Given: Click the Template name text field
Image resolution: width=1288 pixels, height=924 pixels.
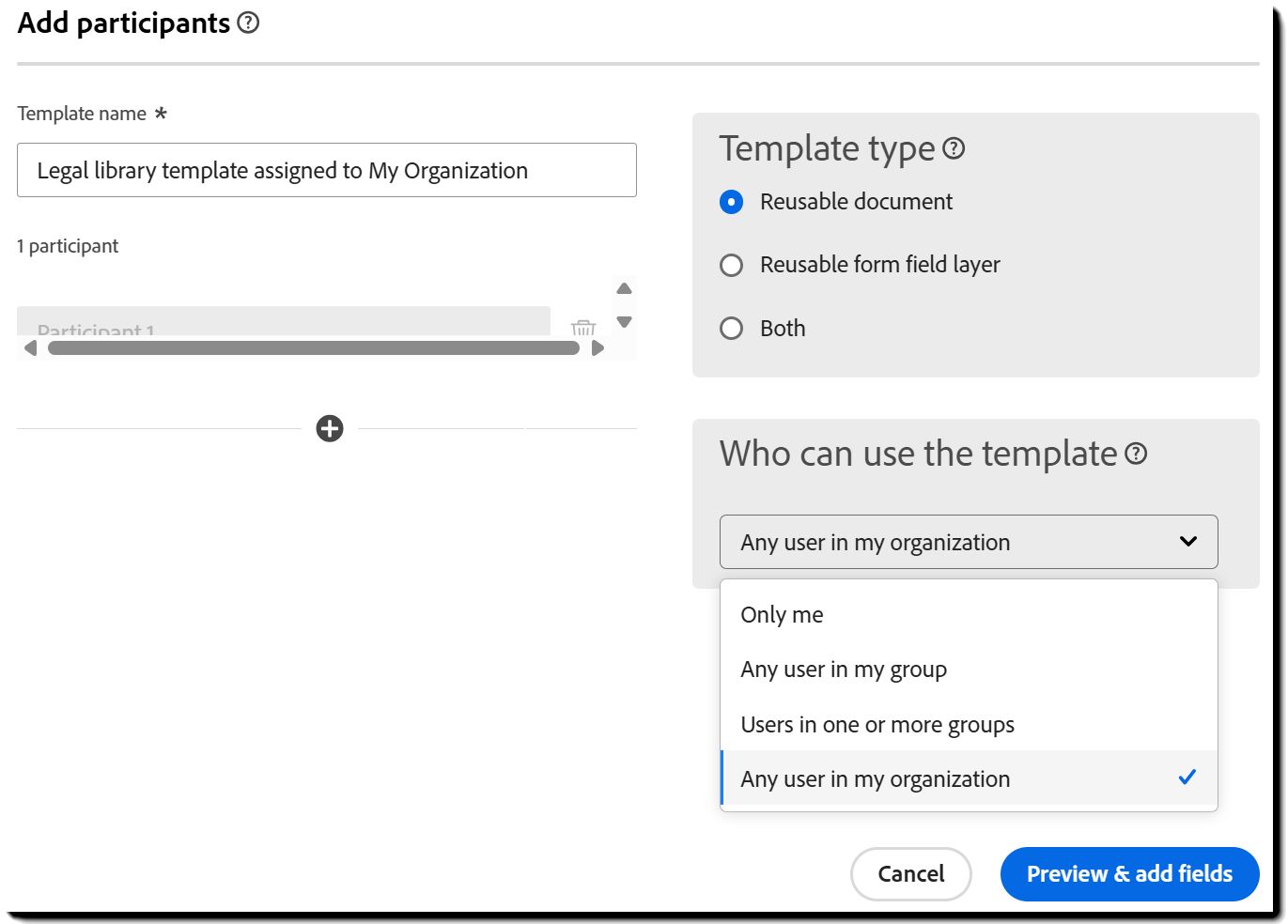Looking at the screenshot, I should [x=326, y=170].
